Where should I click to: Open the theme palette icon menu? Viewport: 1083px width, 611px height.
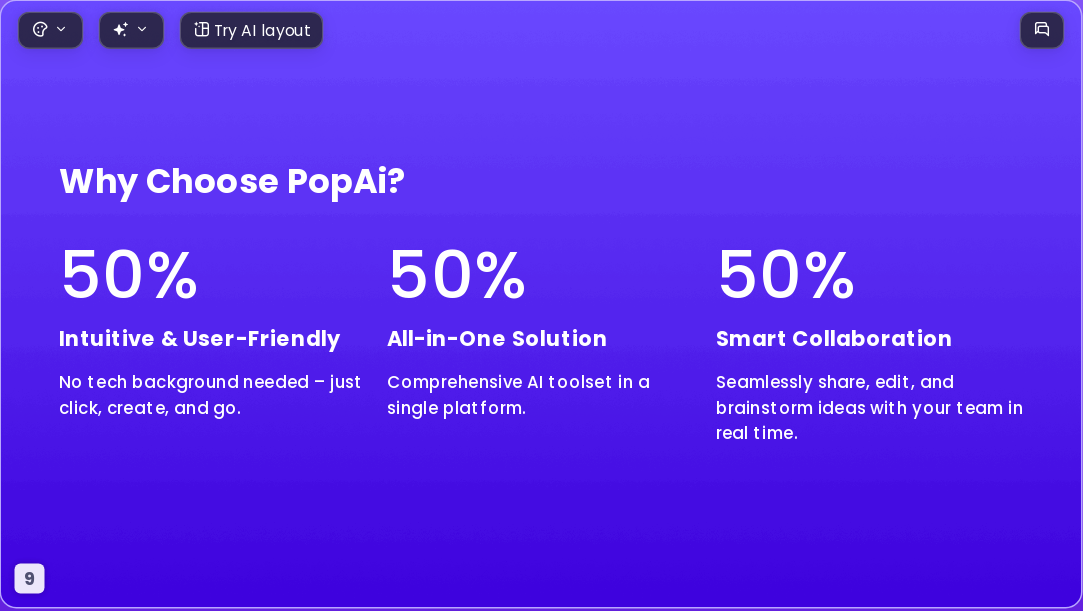pyautogui.click(x=40, y=30)
